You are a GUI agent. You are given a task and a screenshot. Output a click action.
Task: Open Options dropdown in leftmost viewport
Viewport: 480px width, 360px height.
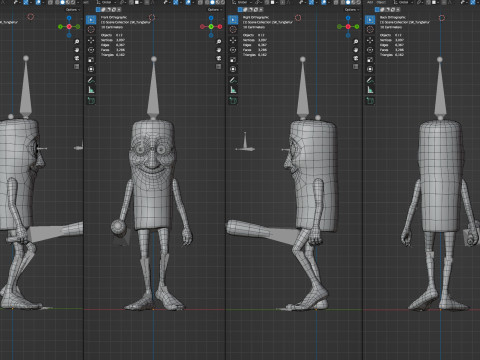(x=72, y=10)
